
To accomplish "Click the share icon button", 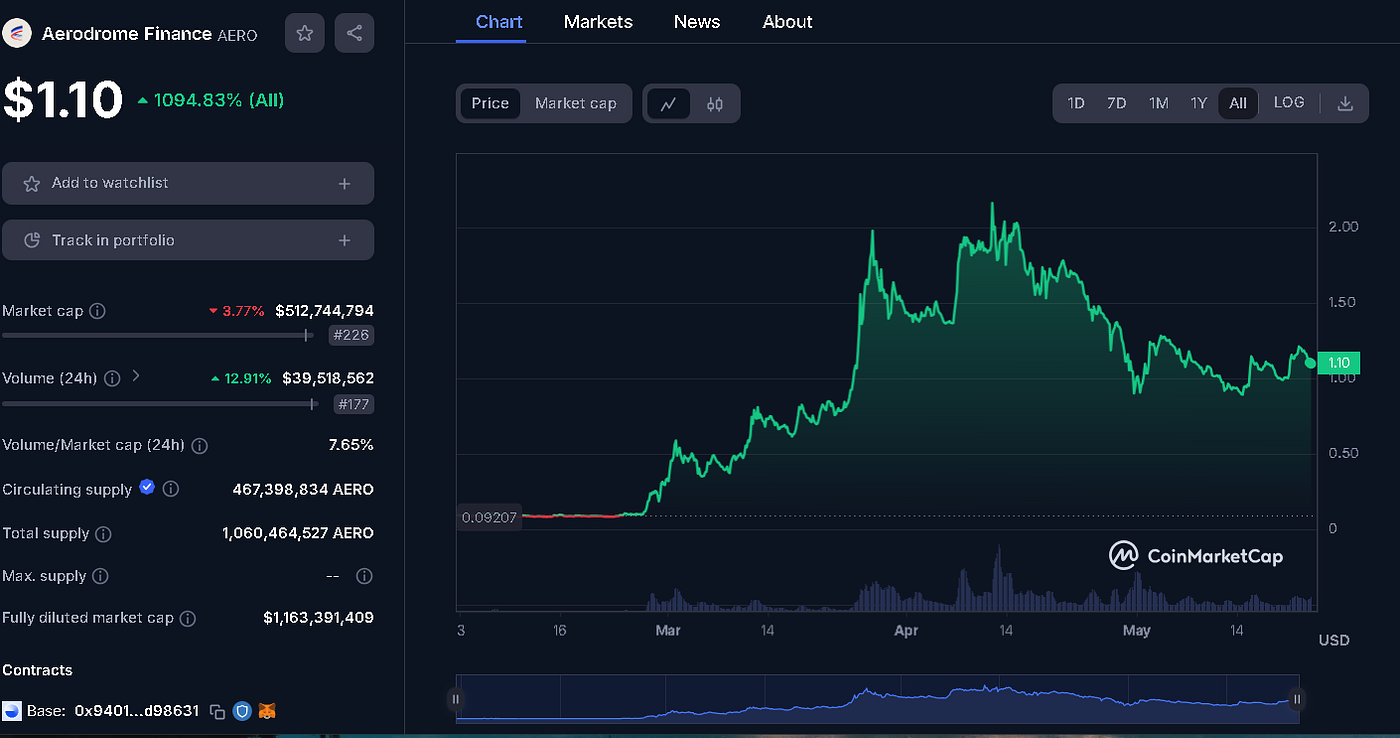I will point(354,33).
